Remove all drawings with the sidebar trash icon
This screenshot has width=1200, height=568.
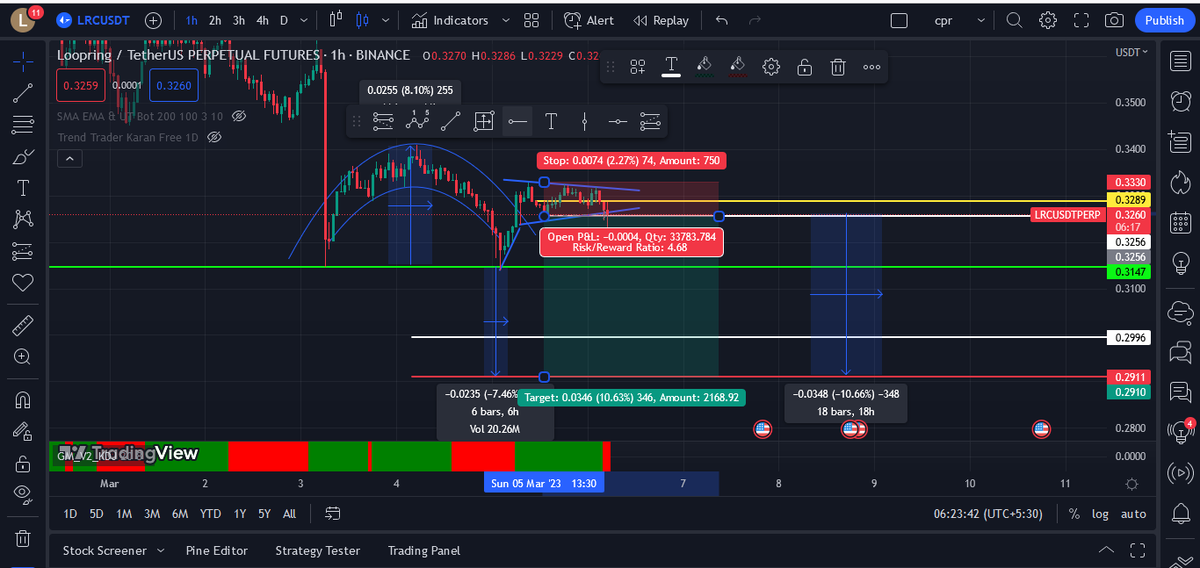pos(23,538)
